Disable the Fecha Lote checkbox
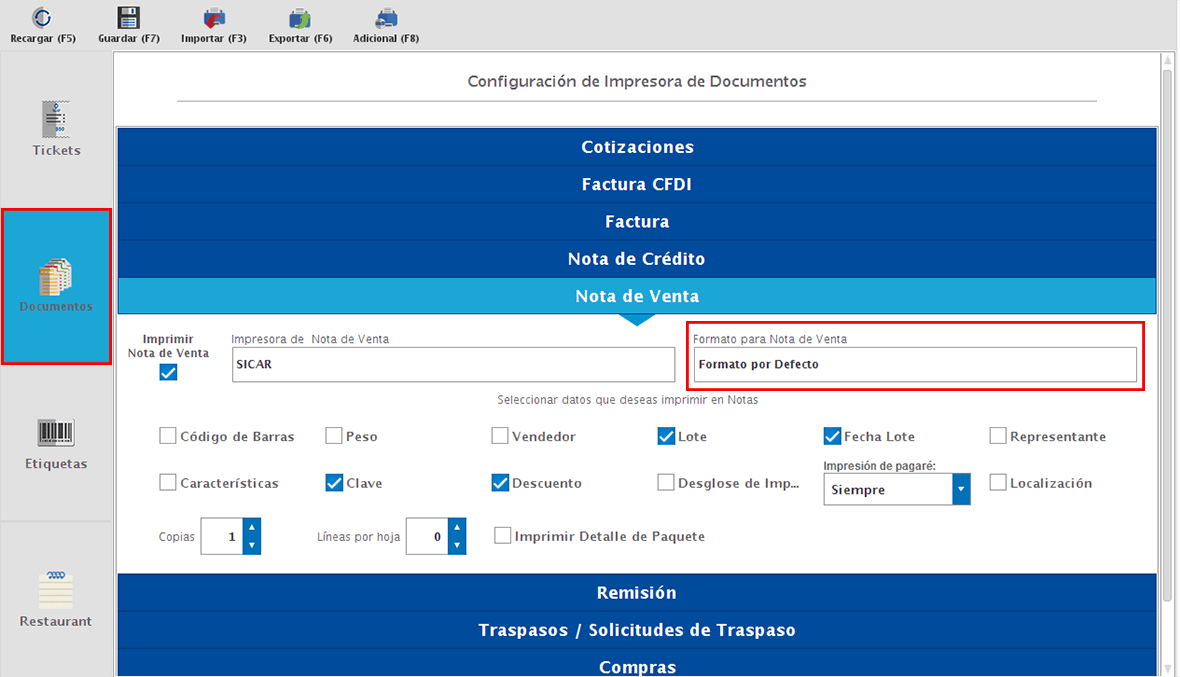 (x=830, y=435)
